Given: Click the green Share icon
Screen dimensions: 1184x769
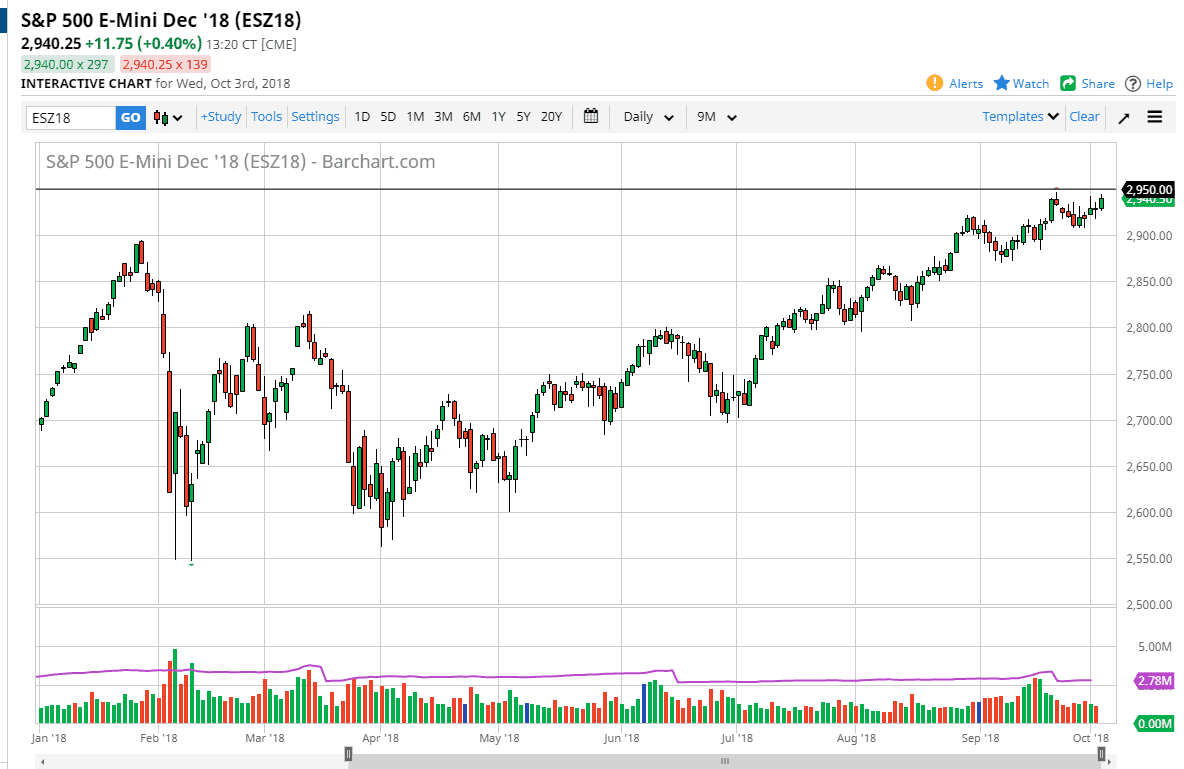Looking at the screenshot, I should (x=1068, y=83).
